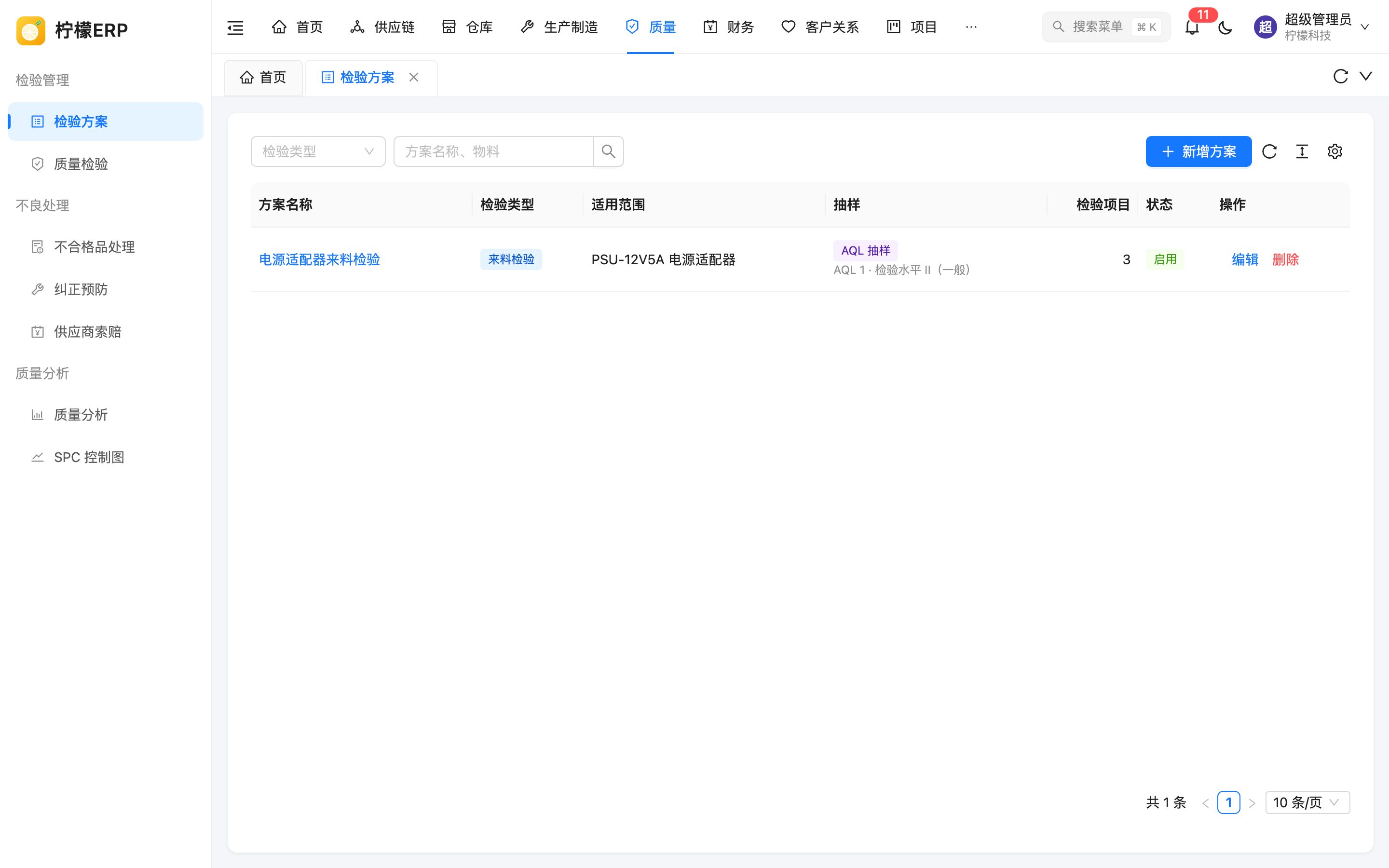
Task: Refresh the current tab page icon
Action: [x=1340, y=76]
